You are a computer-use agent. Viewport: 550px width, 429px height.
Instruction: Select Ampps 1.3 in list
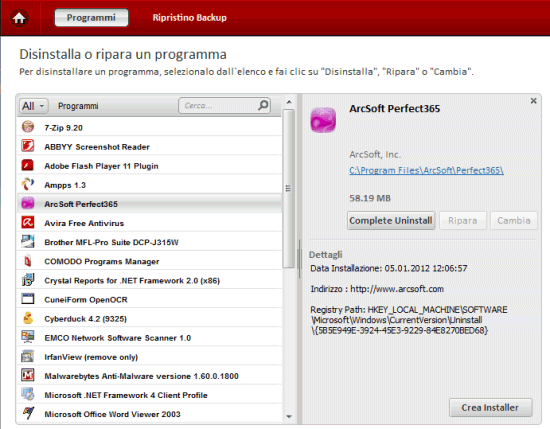point(65,185)
